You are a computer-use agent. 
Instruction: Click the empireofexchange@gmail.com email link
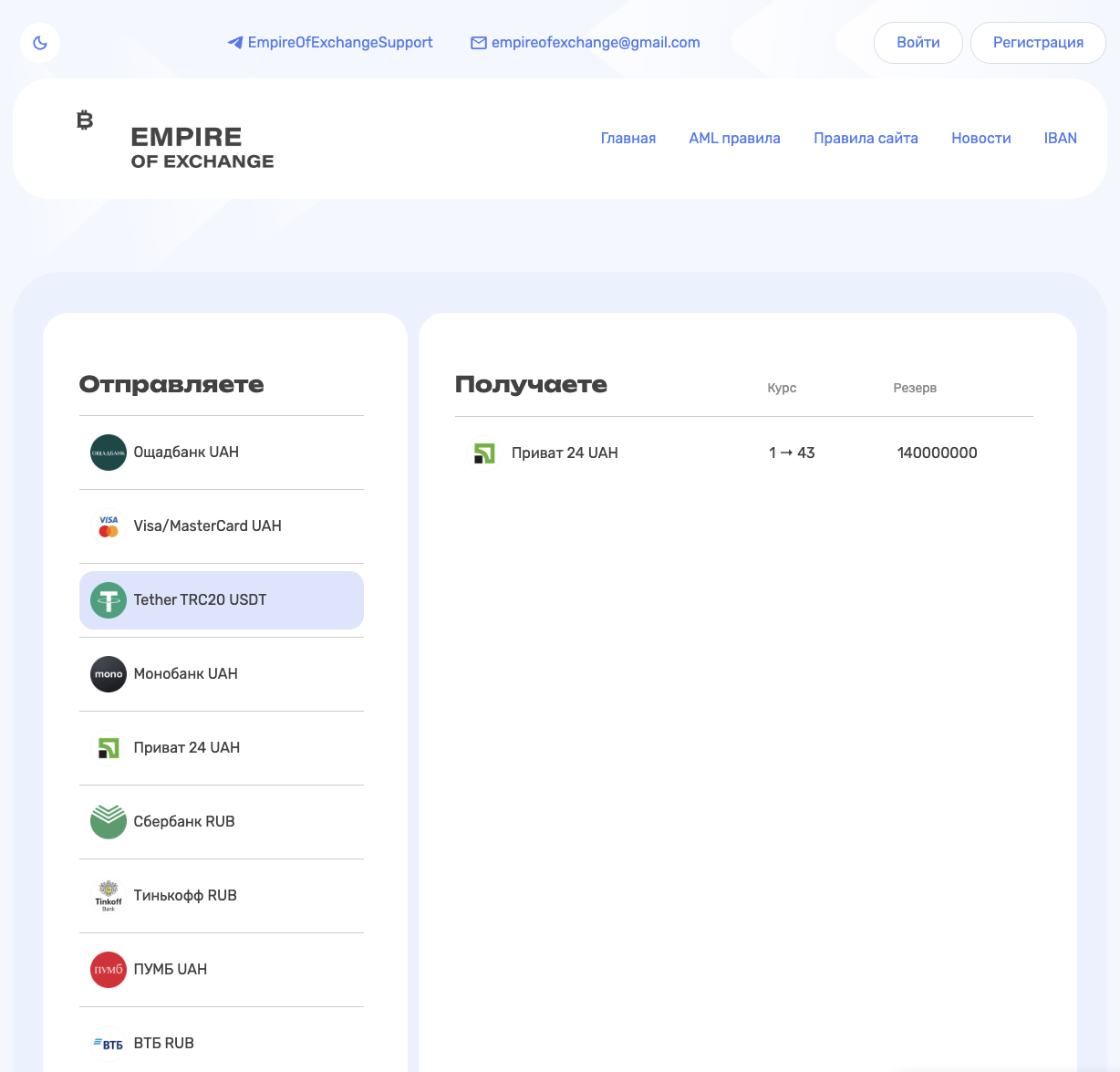(595, 43)
